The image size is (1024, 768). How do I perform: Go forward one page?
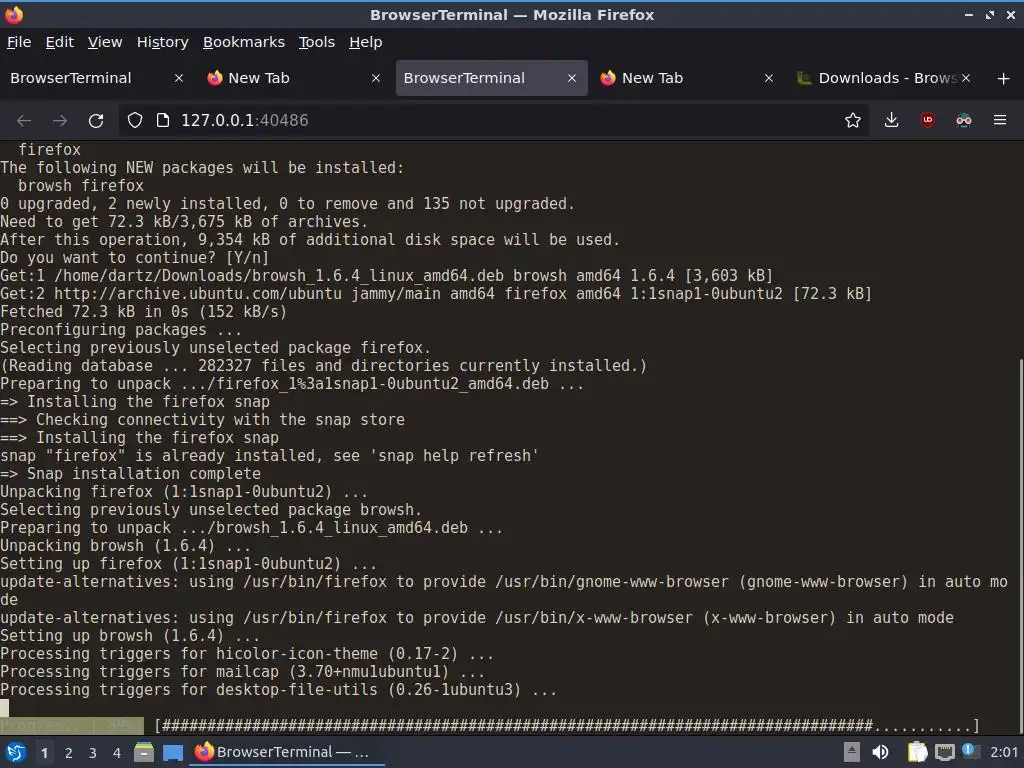tap(60, 120)
